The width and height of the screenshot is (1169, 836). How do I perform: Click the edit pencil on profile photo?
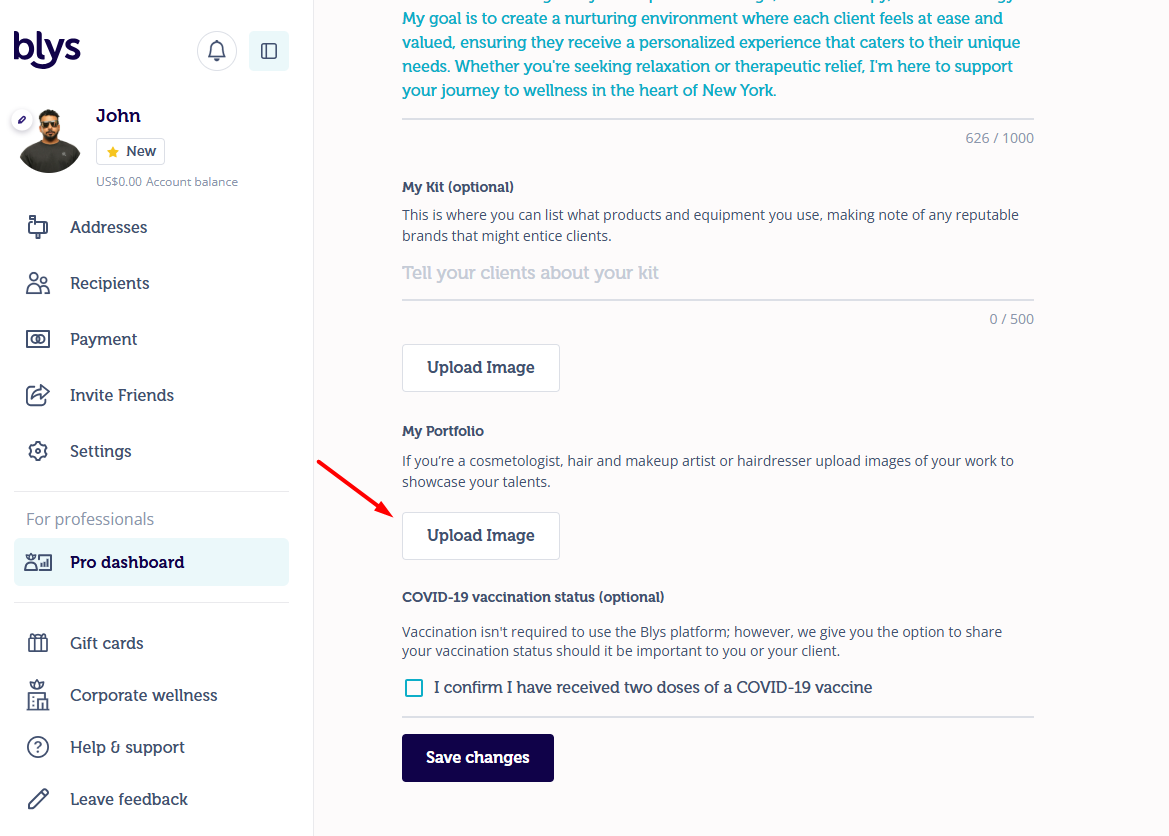pos(22,119)
